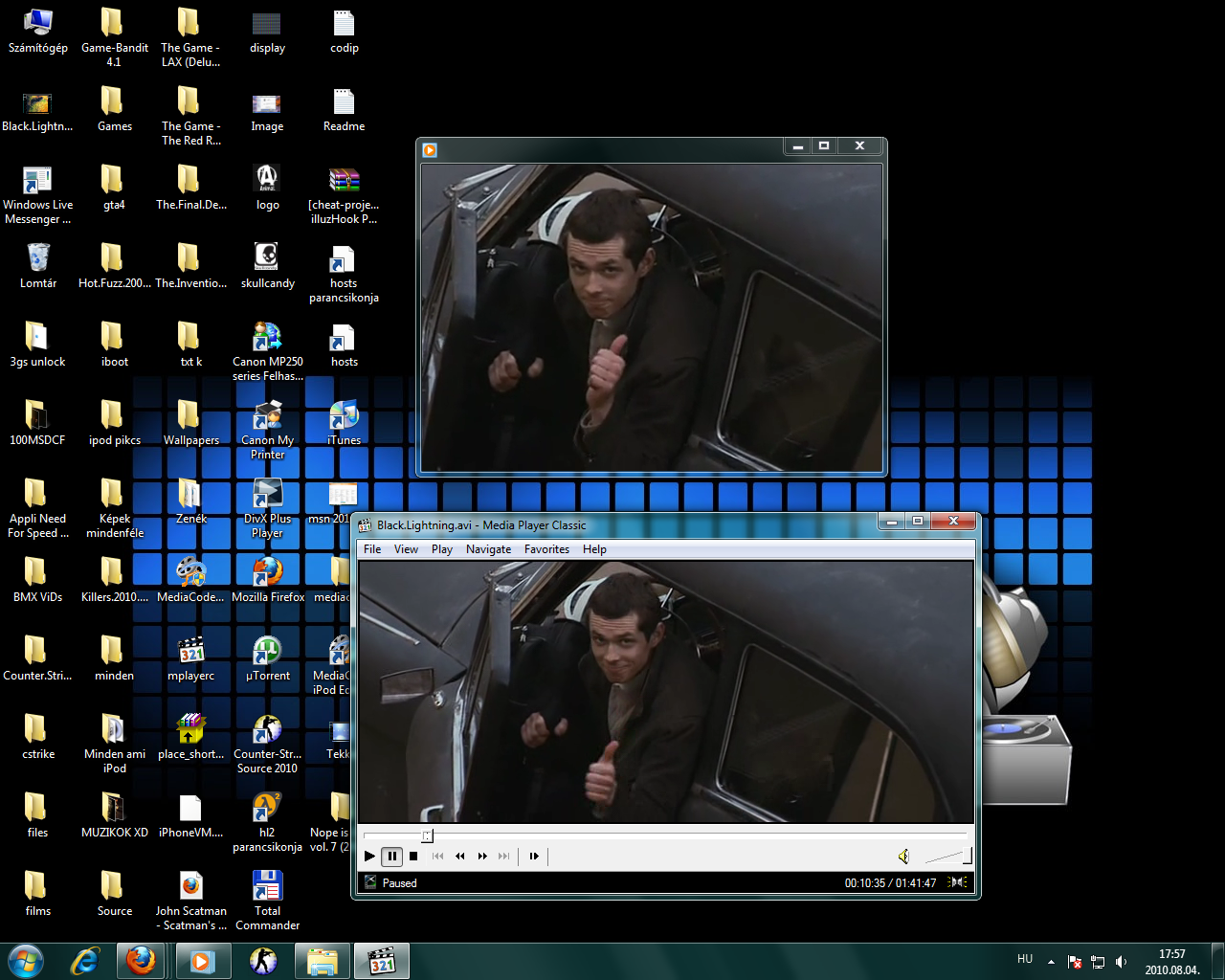Select the place_short... desktop icon
The image size is (1225, 980).
coord(191,737)
